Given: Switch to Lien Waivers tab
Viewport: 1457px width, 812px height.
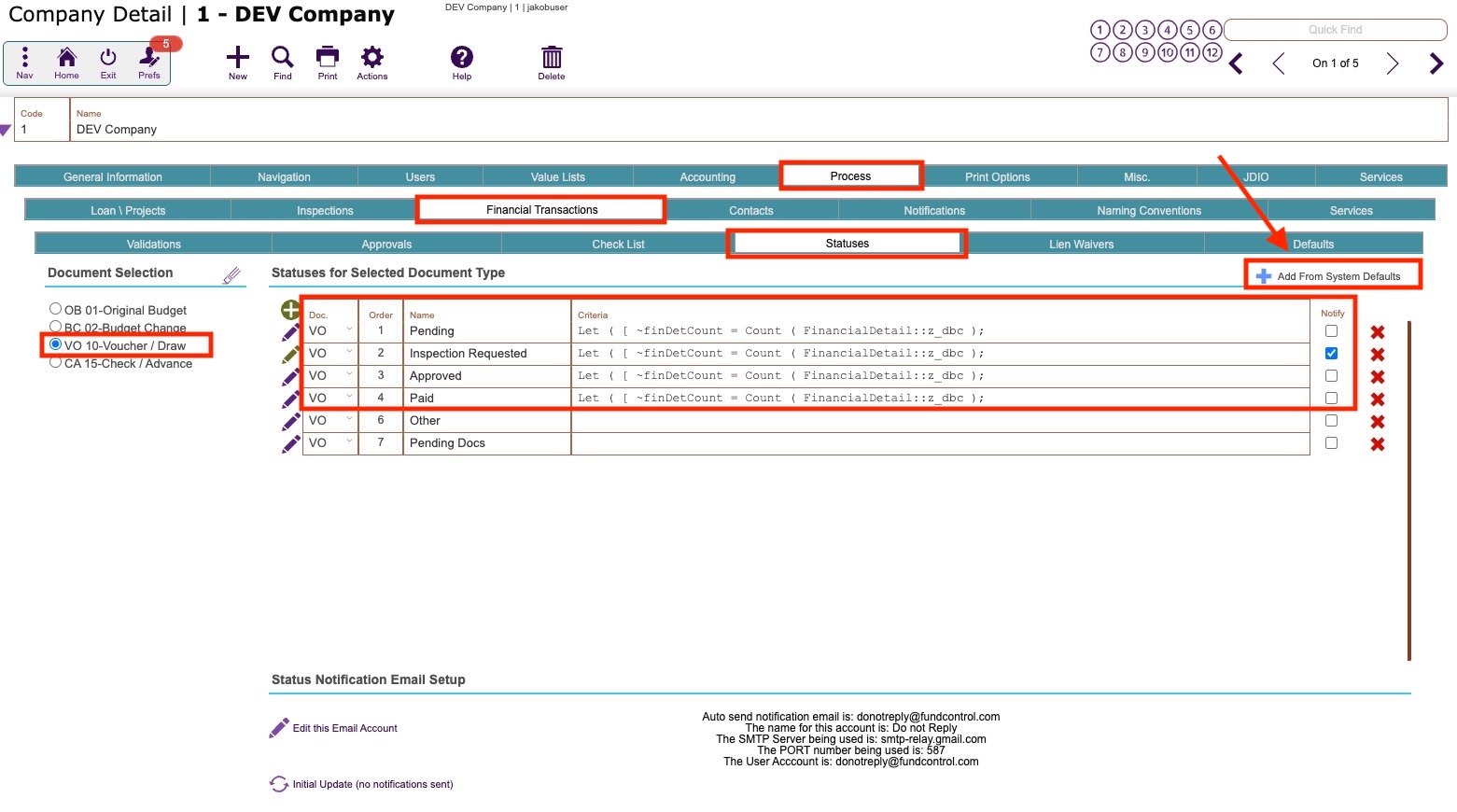Looking at the screenshot, I should tap(1081, 244).
